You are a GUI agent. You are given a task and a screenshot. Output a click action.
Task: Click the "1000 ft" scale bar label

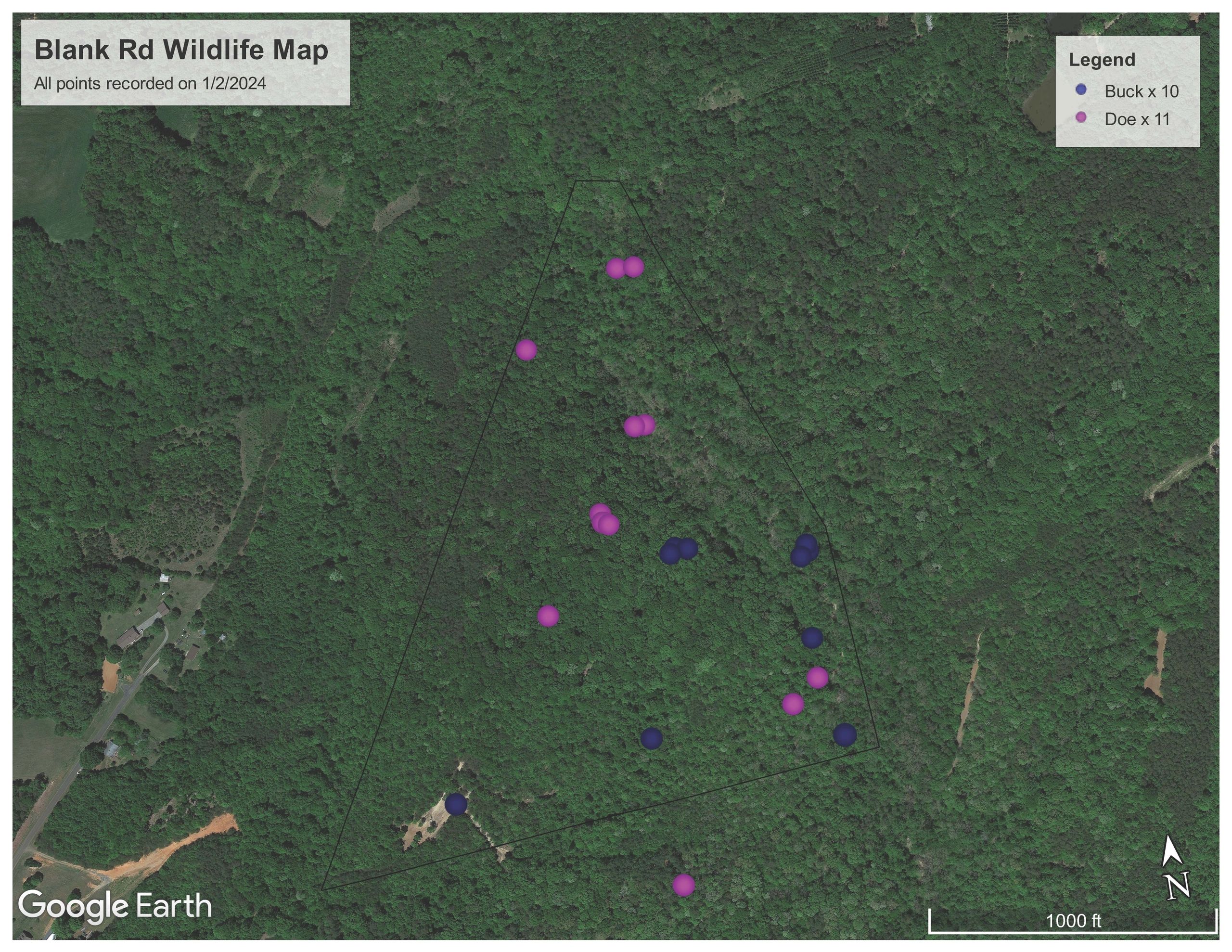click(1074, 922)
